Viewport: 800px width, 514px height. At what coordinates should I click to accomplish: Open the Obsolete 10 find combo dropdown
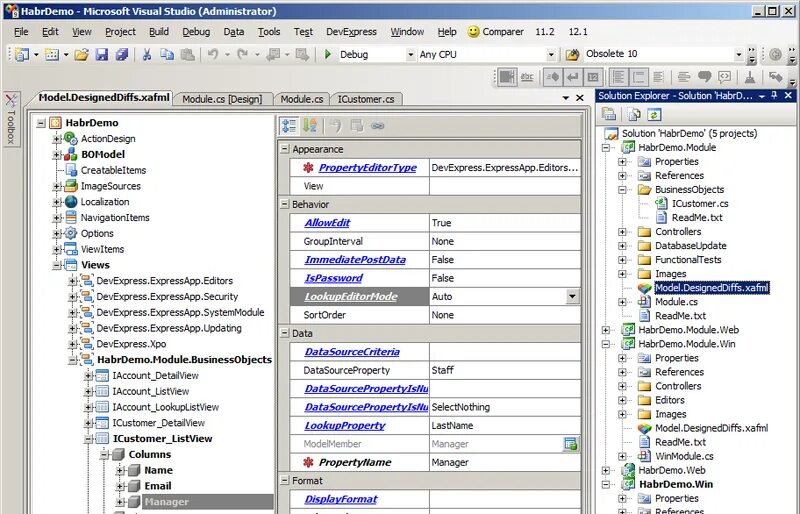738,54
